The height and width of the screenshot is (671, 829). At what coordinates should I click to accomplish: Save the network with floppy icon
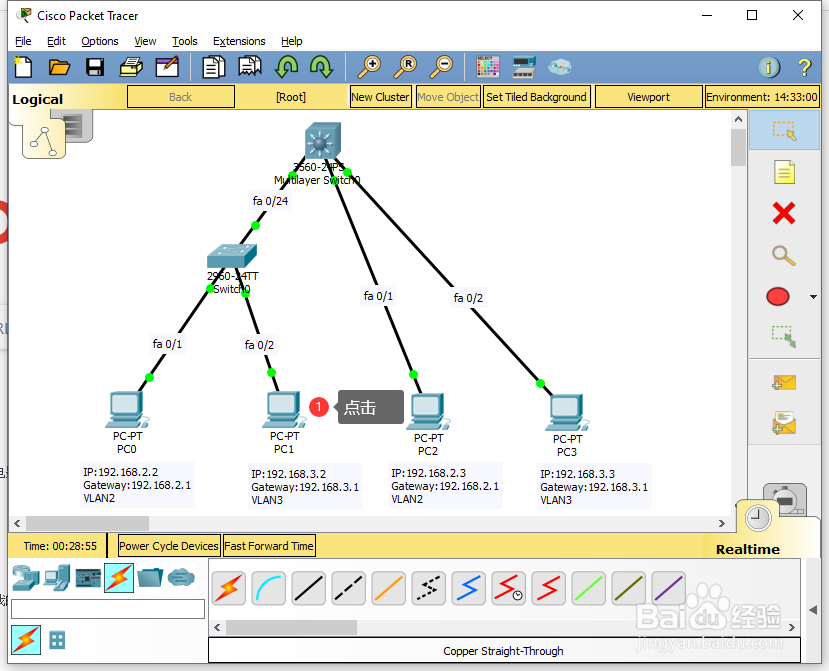pyautogui.click(x=95, y=67)
